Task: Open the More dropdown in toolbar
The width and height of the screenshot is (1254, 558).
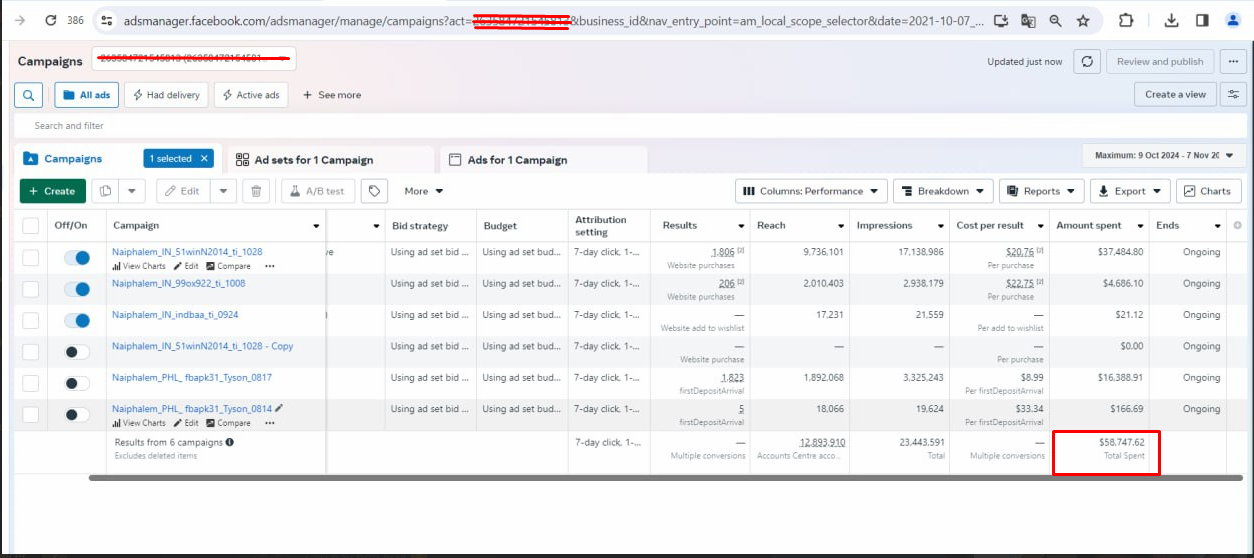Action: (x=424, y=191)
